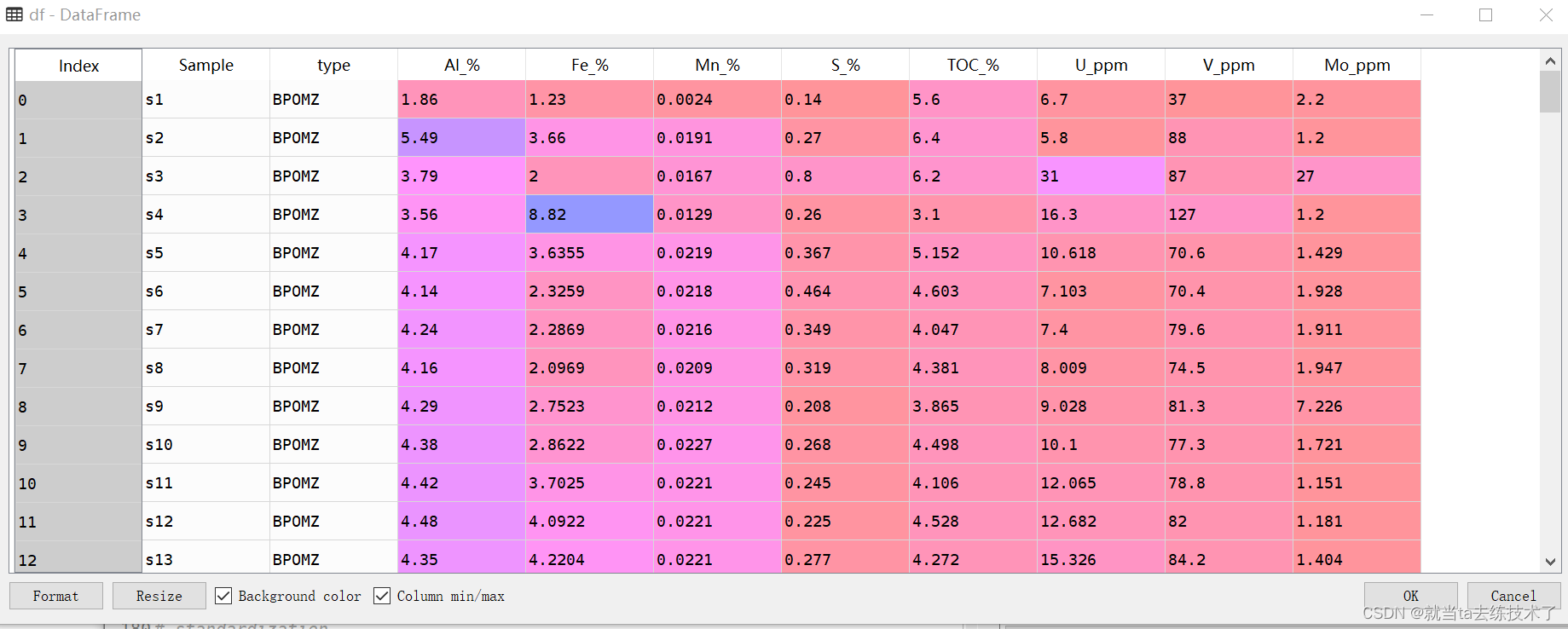1568x629 pixels.
Task: Select row index 0
Action: tap(78, 100)
